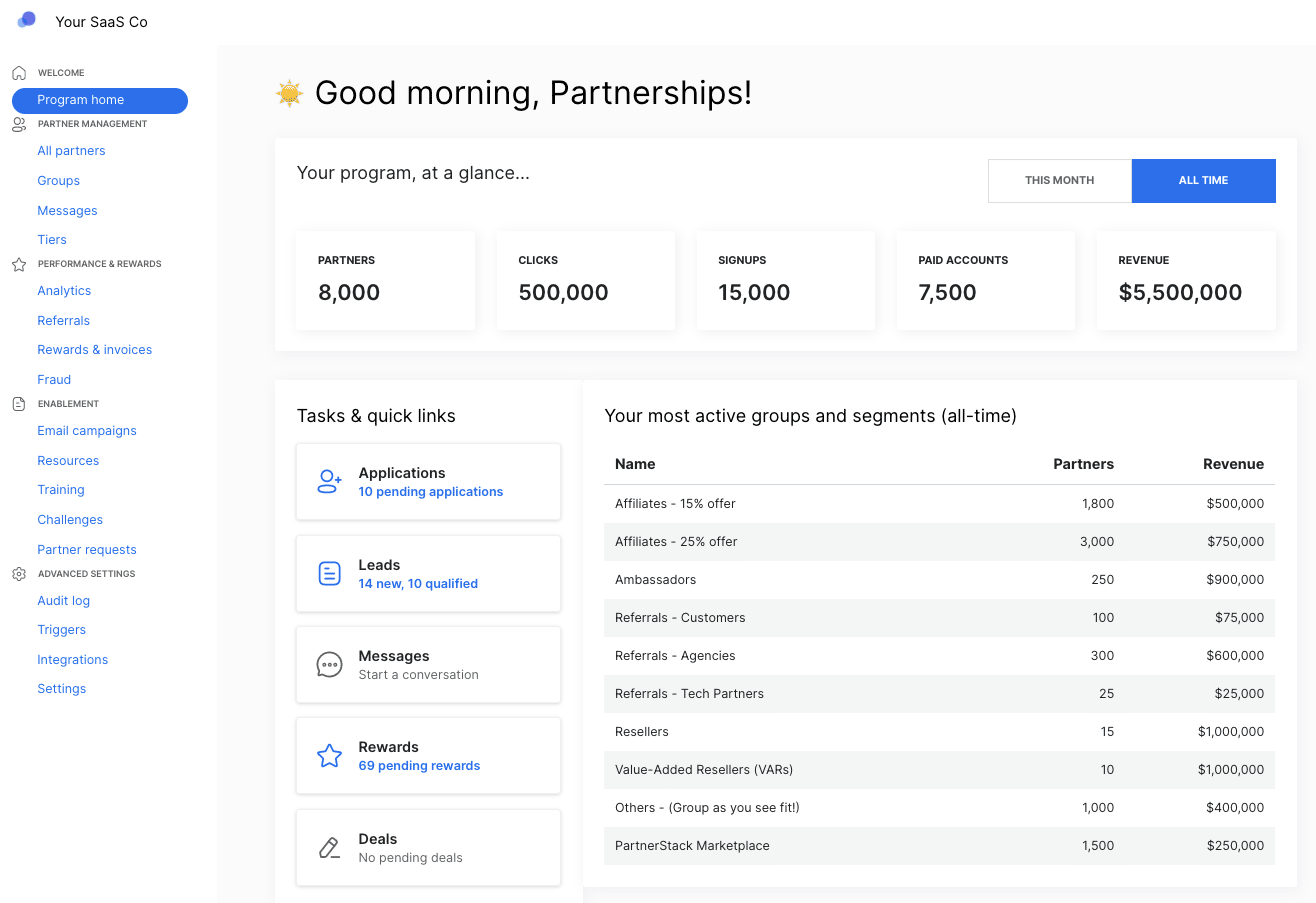The height and width of the screenshot is (903, 1316).
Task: Select the Welcome home icon in the sidebar
Action: click(18, 72)
